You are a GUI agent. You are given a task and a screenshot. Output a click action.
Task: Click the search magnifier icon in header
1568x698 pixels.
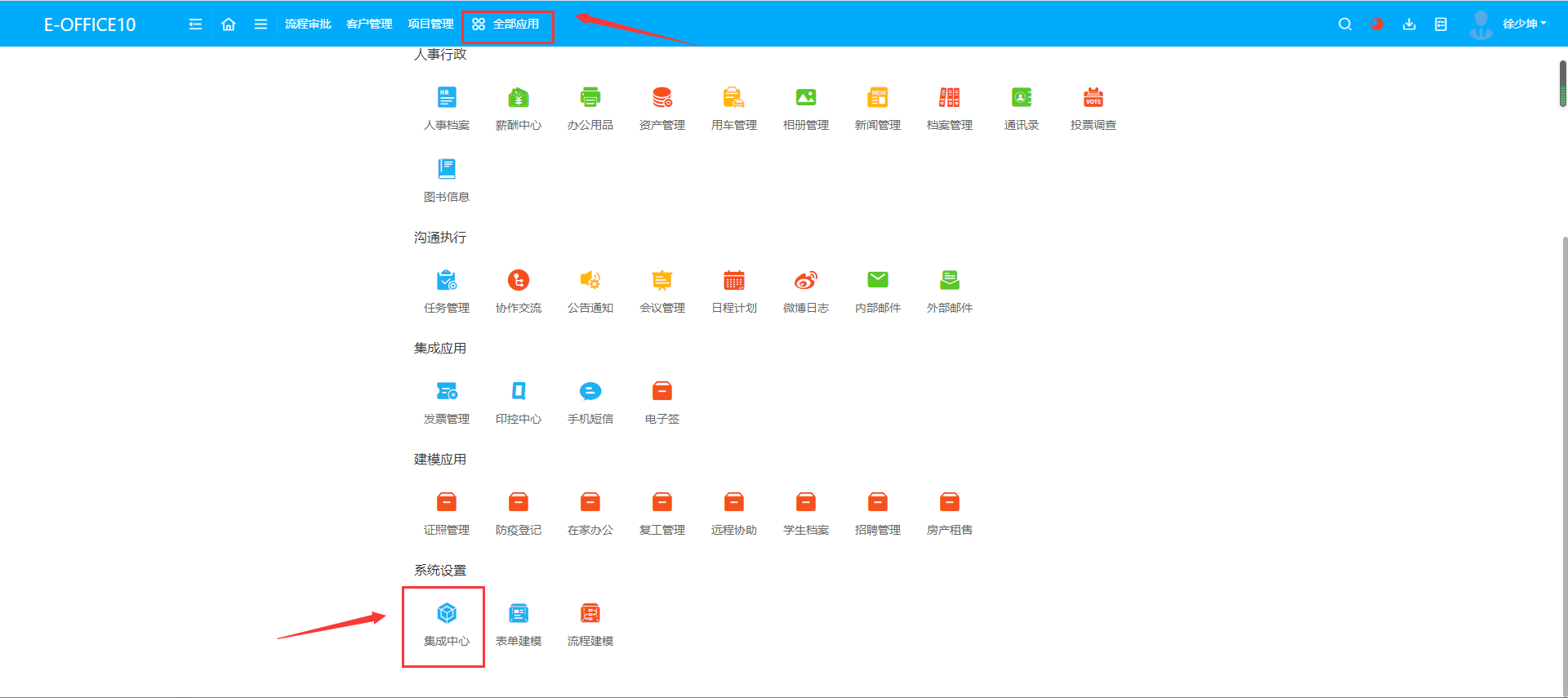[1344, 24]
